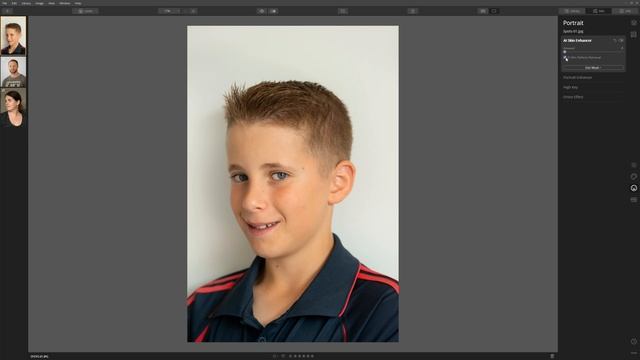Open the Help menu
640x360 pixels.
[x=78, y=3]
